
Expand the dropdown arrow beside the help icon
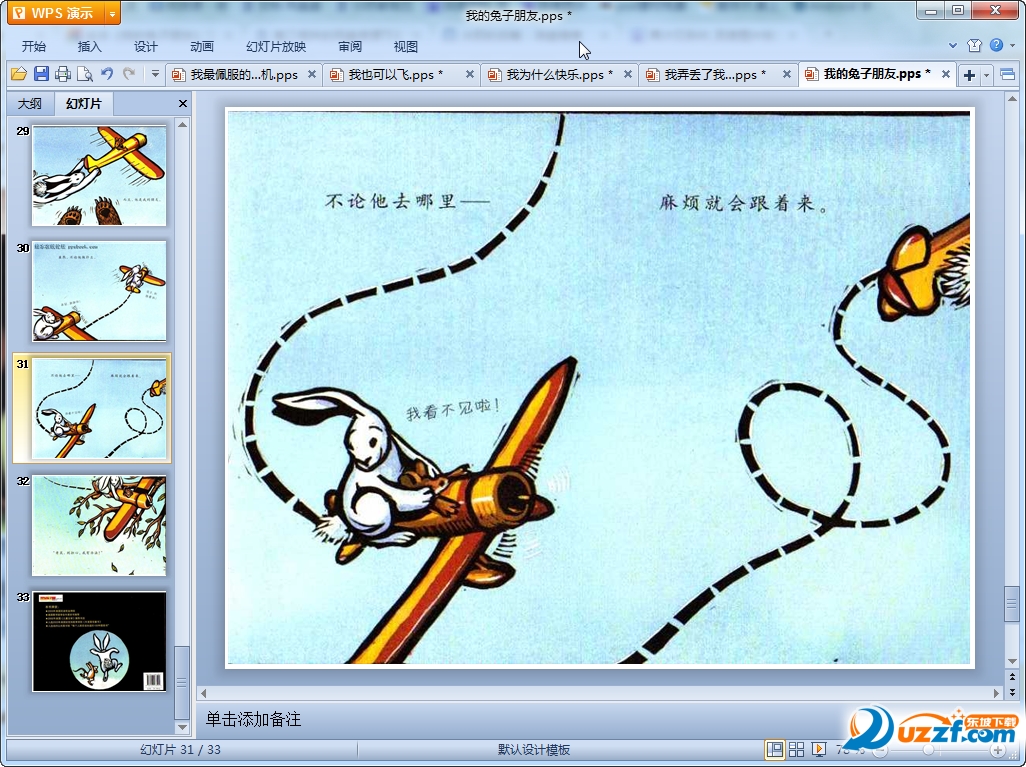[x=1012, y=45]
